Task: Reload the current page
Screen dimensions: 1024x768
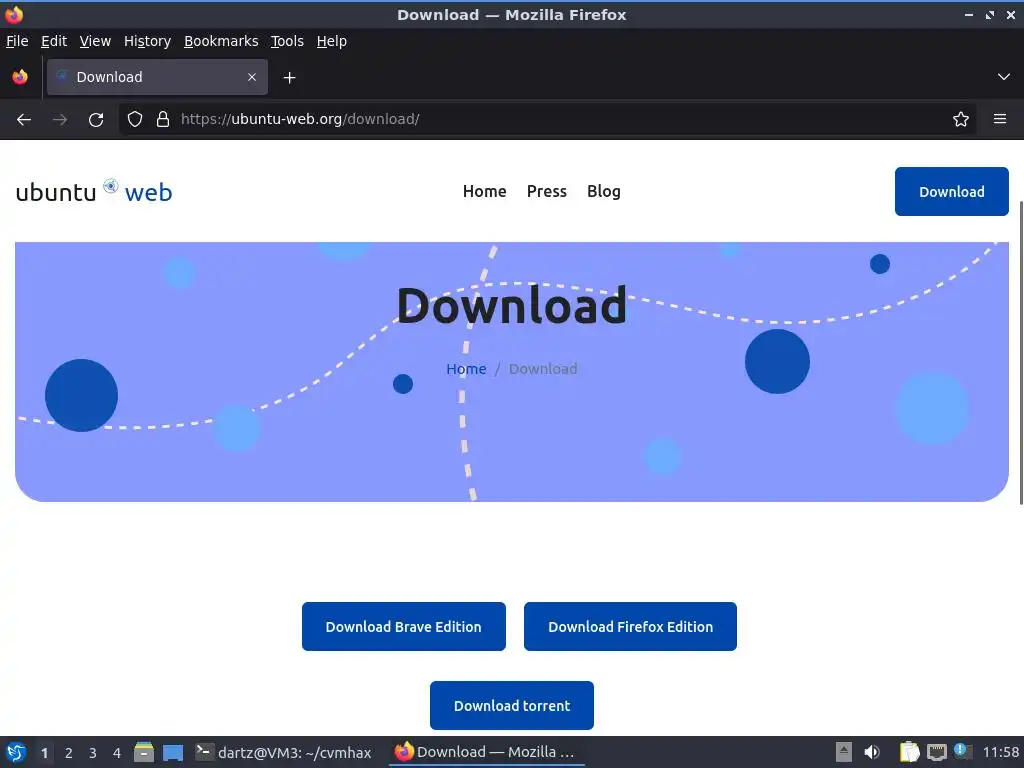Action: click(96, 120)
